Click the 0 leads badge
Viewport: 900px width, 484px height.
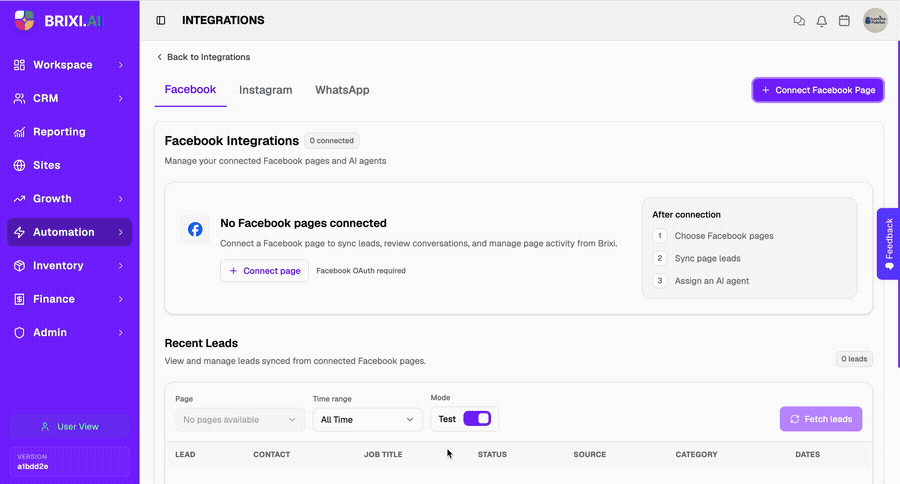click(854, 359)
